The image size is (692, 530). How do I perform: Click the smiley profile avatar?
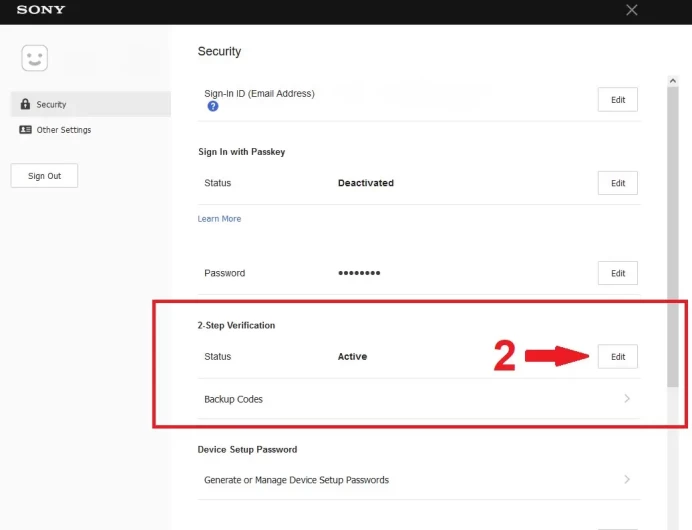coord(34,58)
